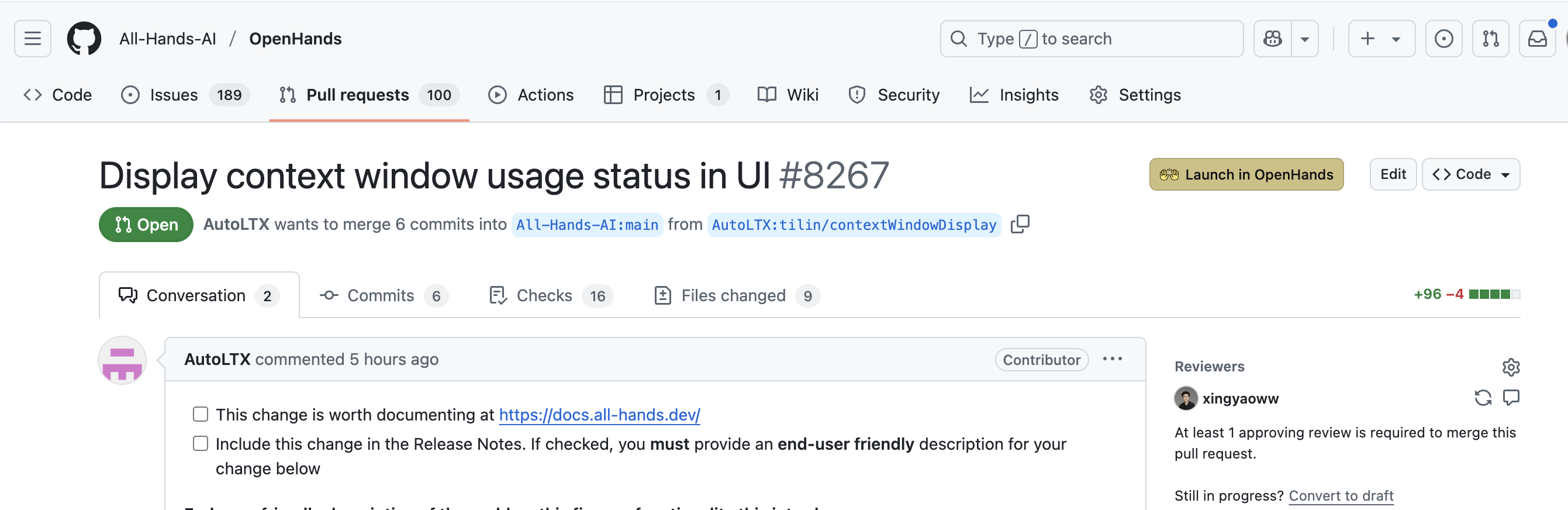Screen dimensions: 1568x510
Task: Open the Code dropdown button
Action: 1470,175
